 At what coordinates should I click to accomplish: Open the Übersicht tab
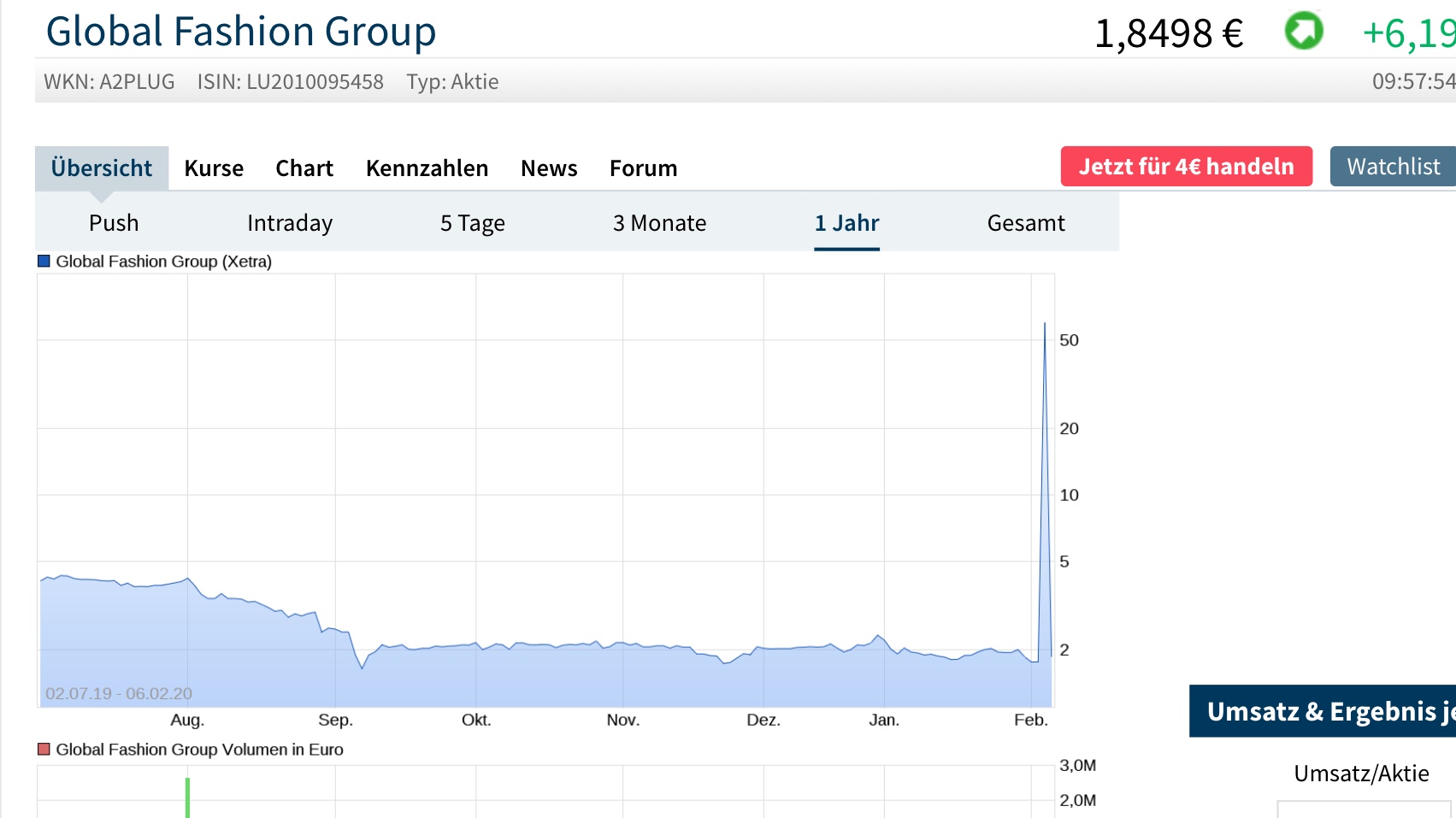102,168
